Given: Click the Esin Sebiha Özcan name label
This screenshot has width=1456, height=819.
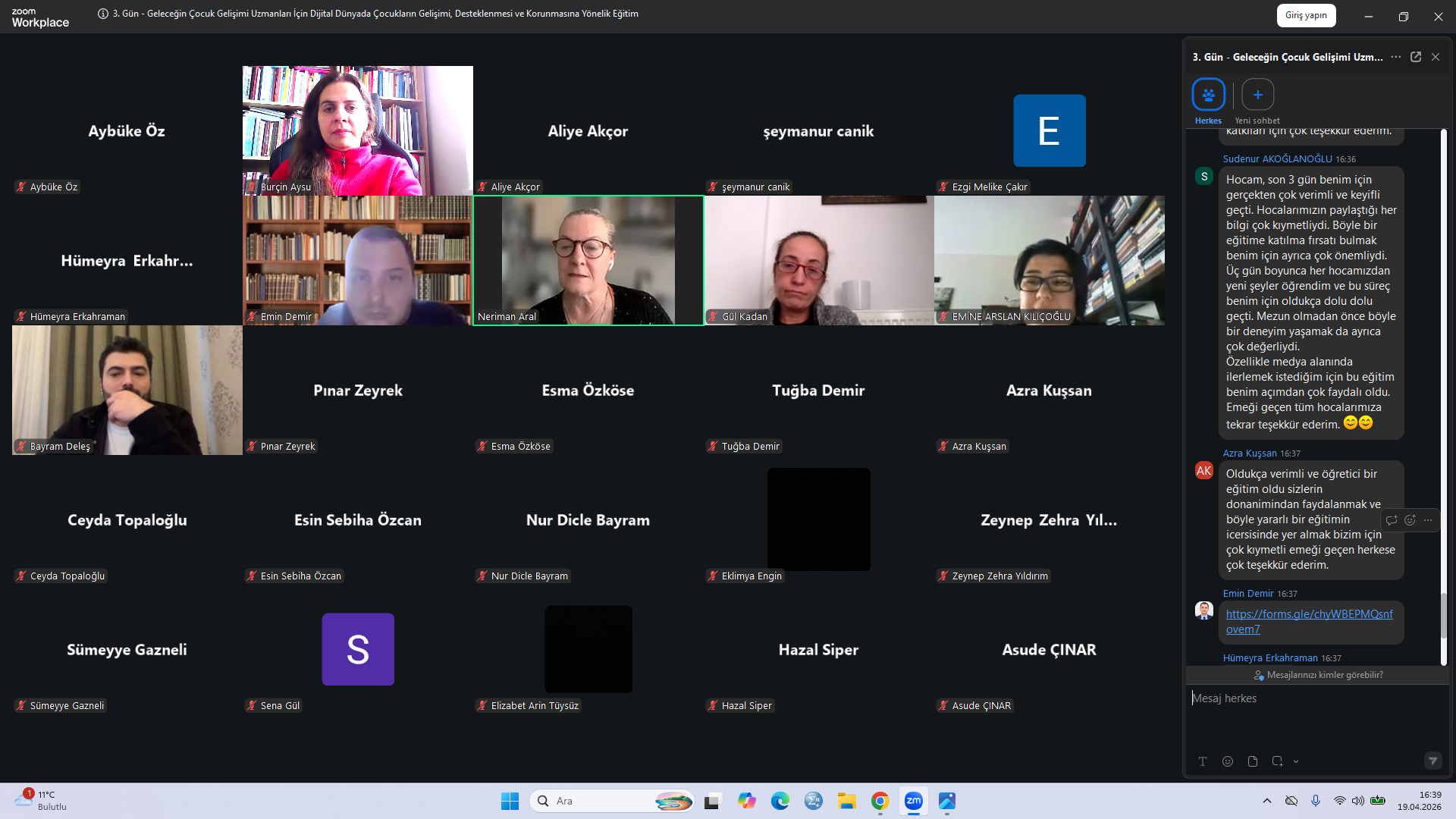Looking at the screenshot, I should coord(294,576).
